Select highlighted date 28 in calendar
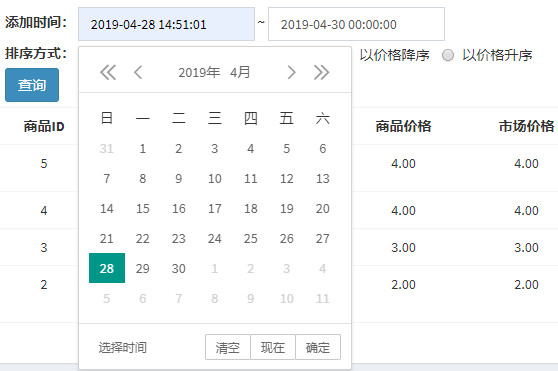Screen dimensions: 558x371 point(107,268)
